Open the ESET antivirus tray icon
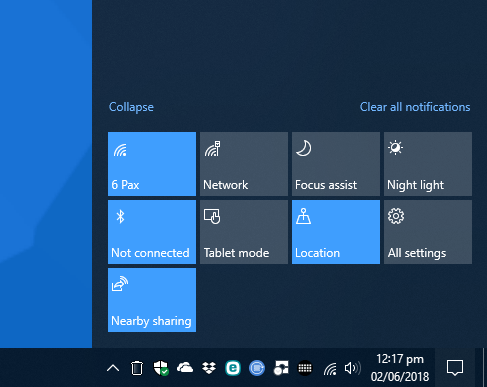This screenshot has height=387, width=487. (x=233, y=368)
